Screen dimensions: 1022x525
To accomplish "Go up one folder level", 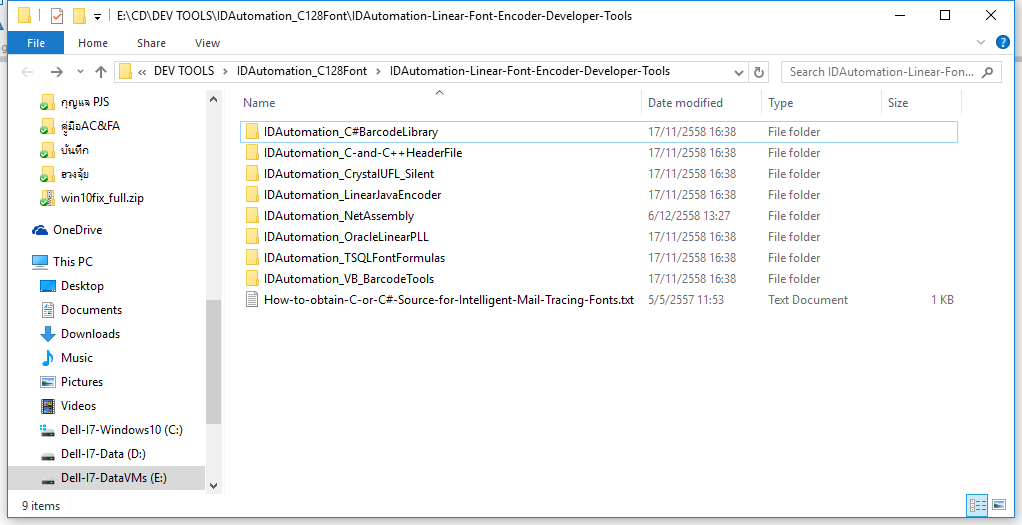I will [x=100, y=72].
